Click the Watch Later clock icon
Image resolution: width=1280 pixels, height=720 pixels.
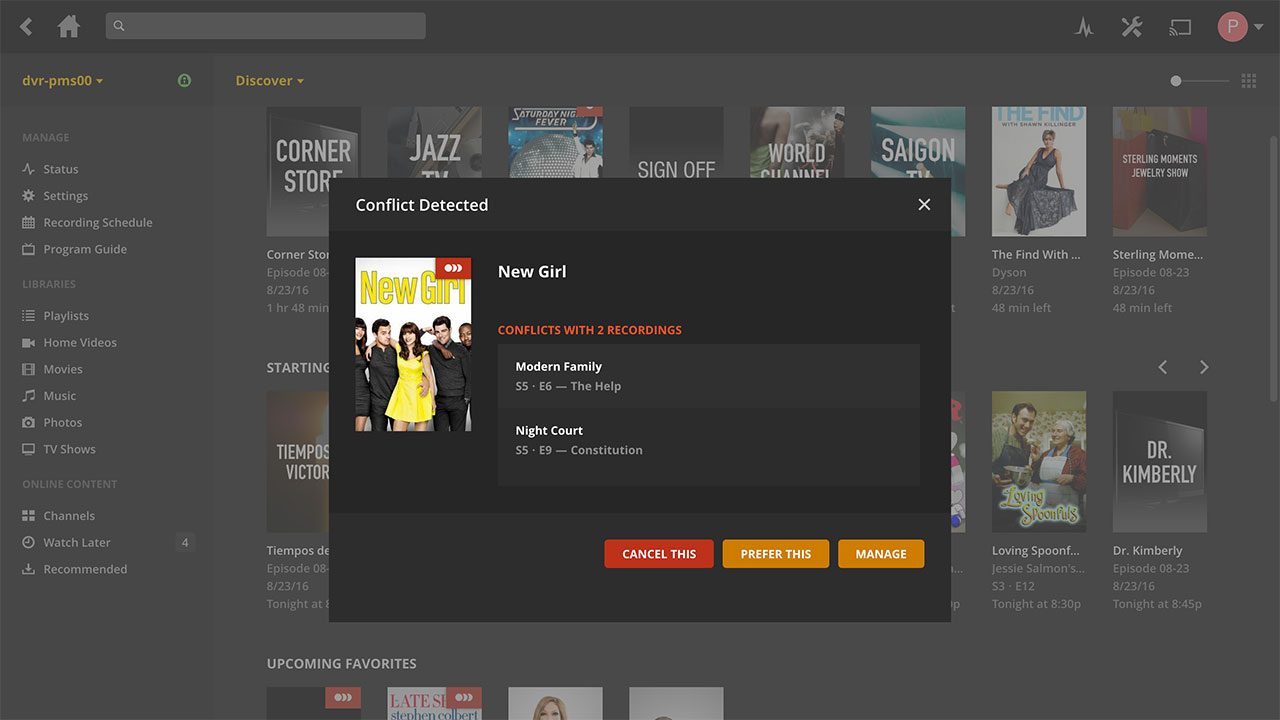point(29,542)
